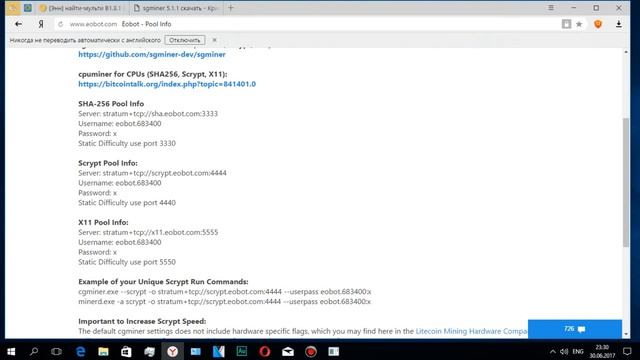The width and height of the screenshot is (640, 360).
Task: Open the reader mode page icon in address bar
Action: 566,24
